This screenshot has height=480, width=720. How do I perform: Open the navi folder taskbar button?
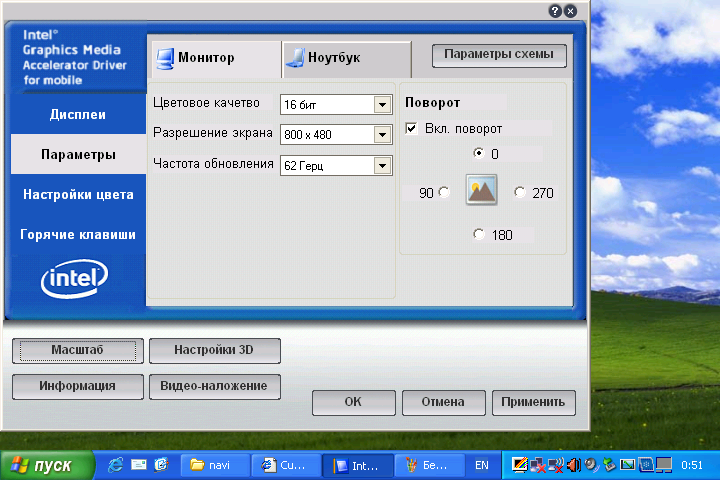(x=213, y=465)
